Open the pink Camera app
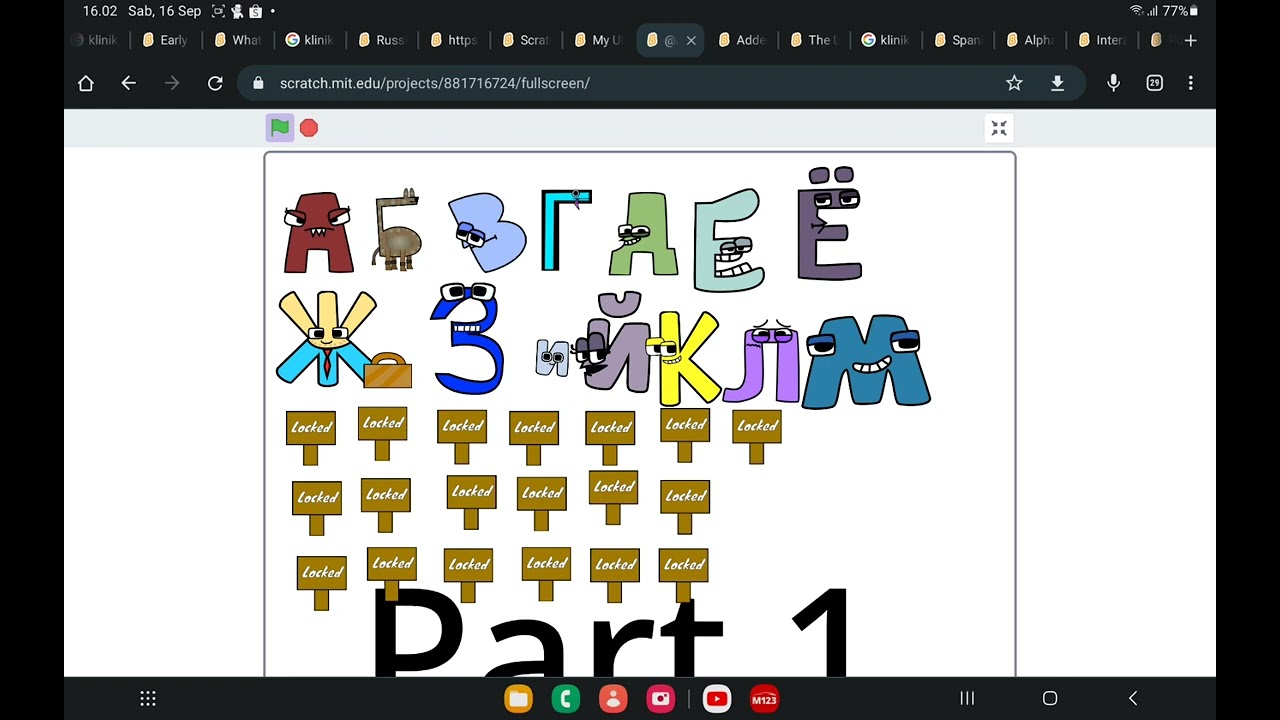 pyautogui.click(x=661, y=699)
